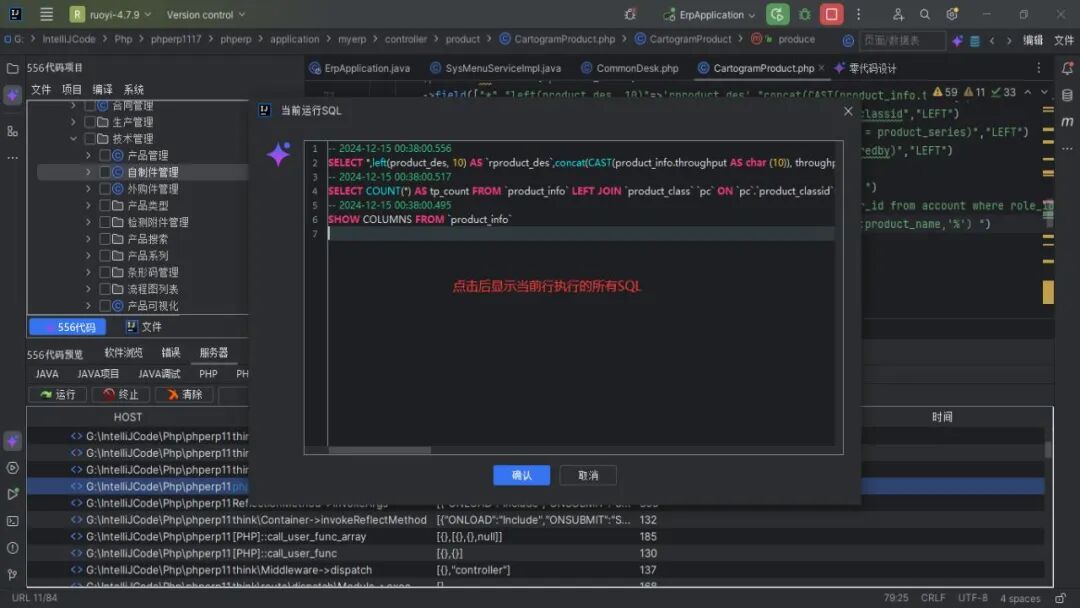
Task: Click the 运行 button
Action: [x=58, y=395]
